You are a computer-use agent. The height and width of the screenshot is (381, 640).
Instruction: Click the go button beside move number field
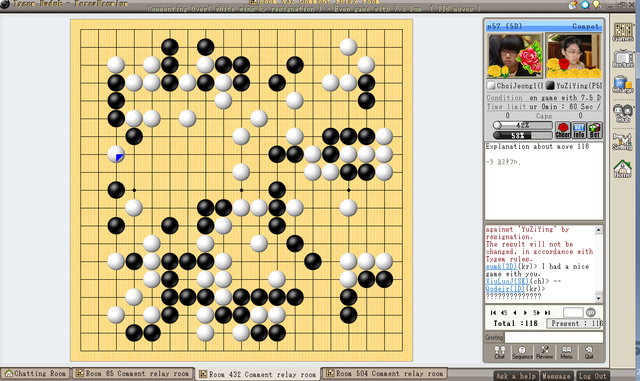pyautogui.click(x=591, y=312)
